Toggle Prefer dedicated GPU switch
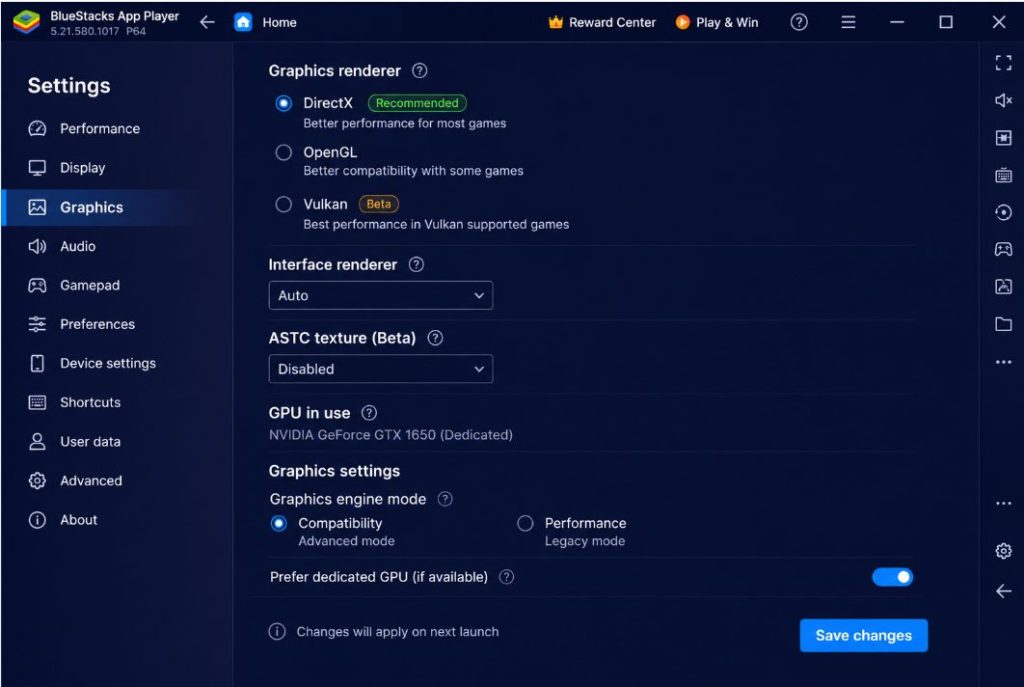 click(x=892, y=577)
